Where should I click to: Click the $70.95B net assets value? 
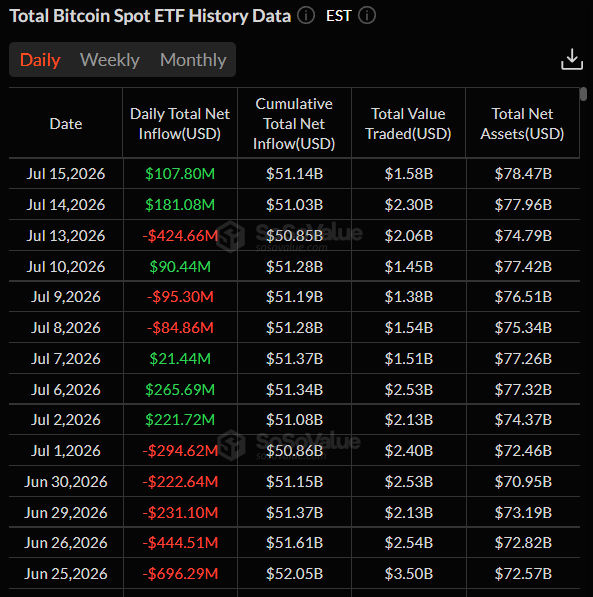523,482
